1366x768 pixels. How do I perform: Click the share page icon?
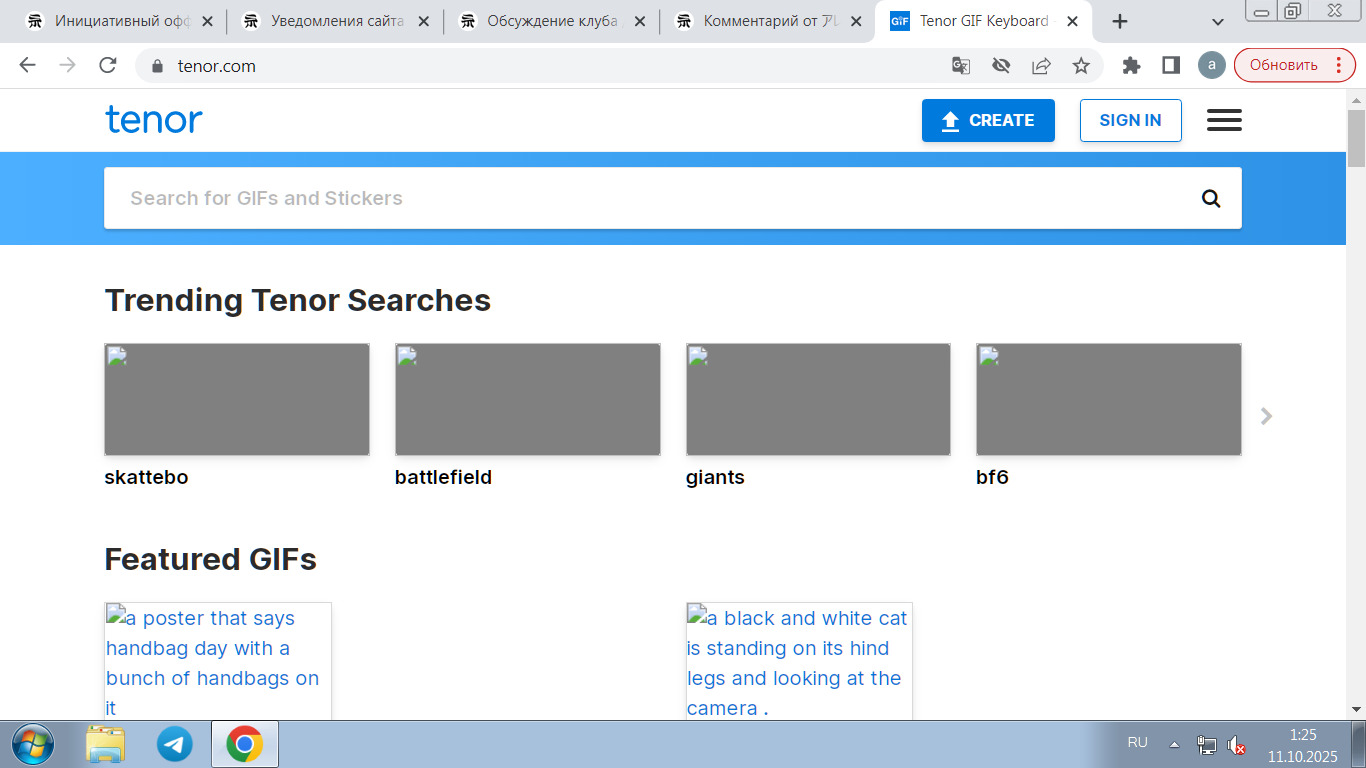[1041, 66]
